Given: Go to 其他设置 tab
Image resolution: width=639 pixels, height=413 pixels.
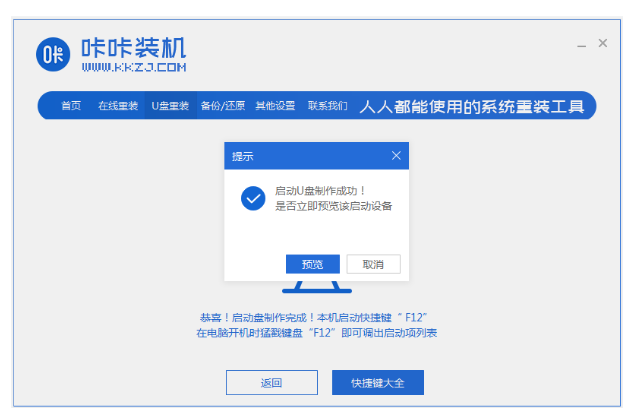Looking at the screenshot, I should coord(275,106).
